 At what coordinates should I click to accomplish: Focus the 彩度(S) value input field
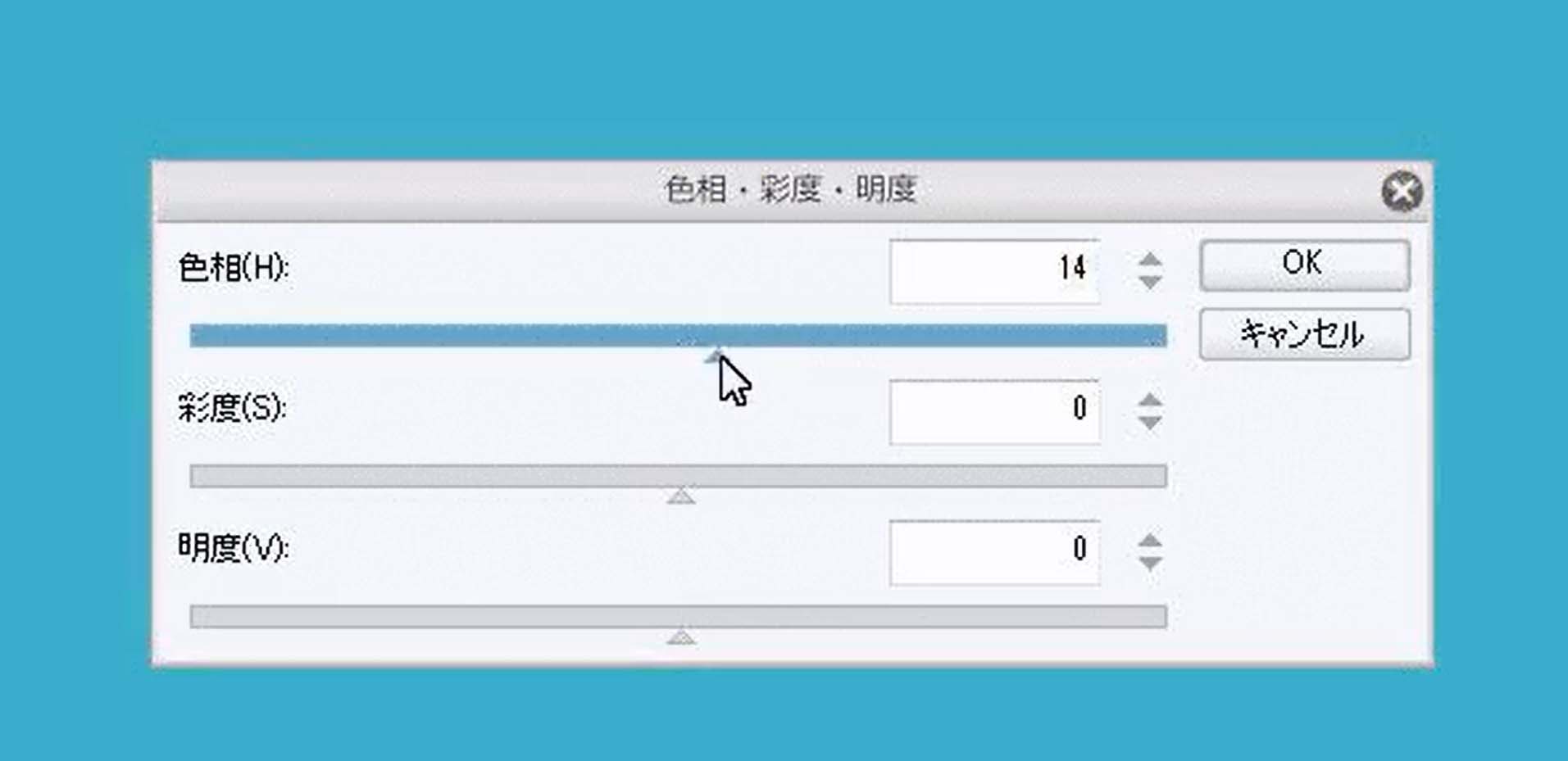pyautogui.click(x=994, y=412)
